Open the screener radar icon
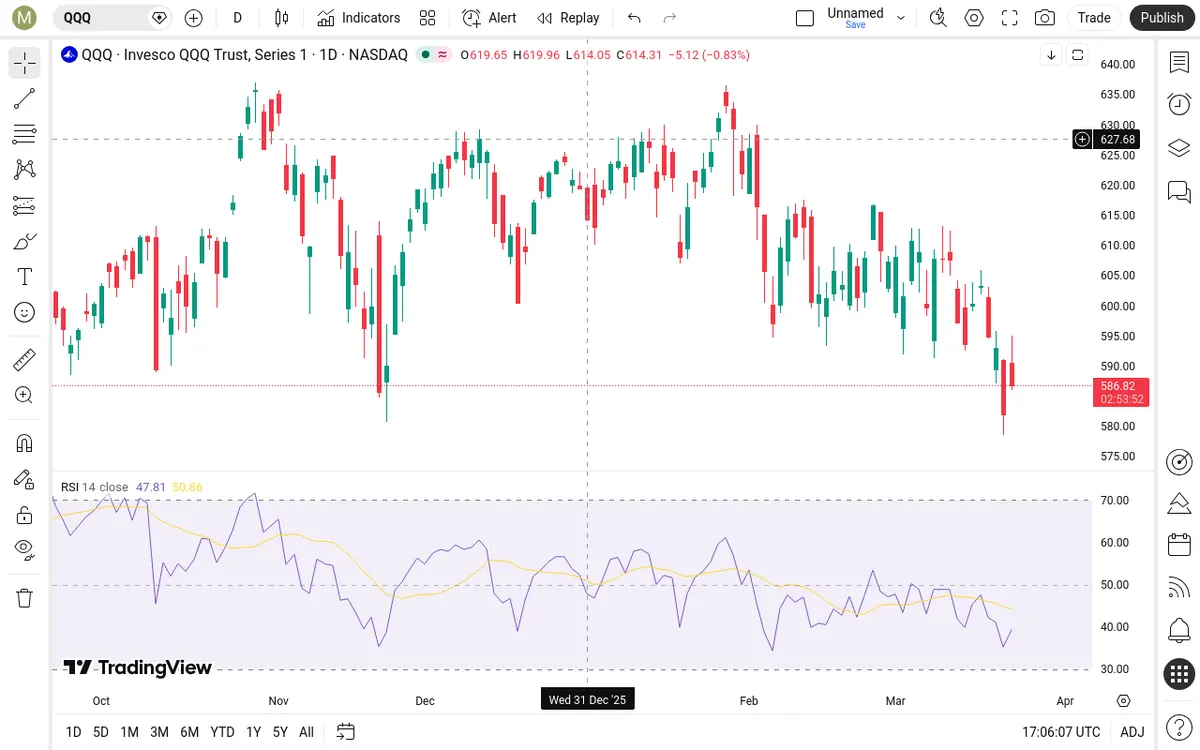Screen dimensions: 1200x750 [x=1179, y=461]
